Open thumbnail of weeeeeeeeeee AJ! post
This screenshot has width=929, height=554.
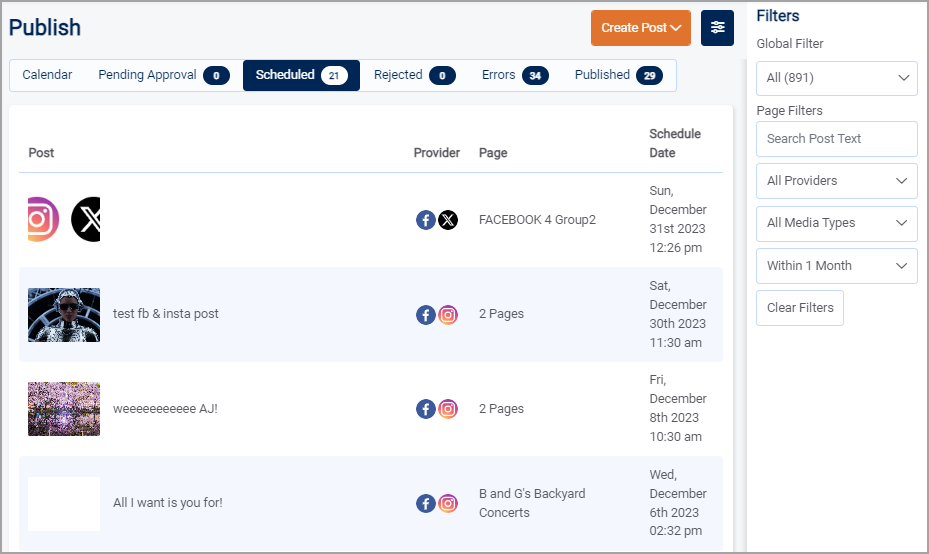[x=64, y=409]
